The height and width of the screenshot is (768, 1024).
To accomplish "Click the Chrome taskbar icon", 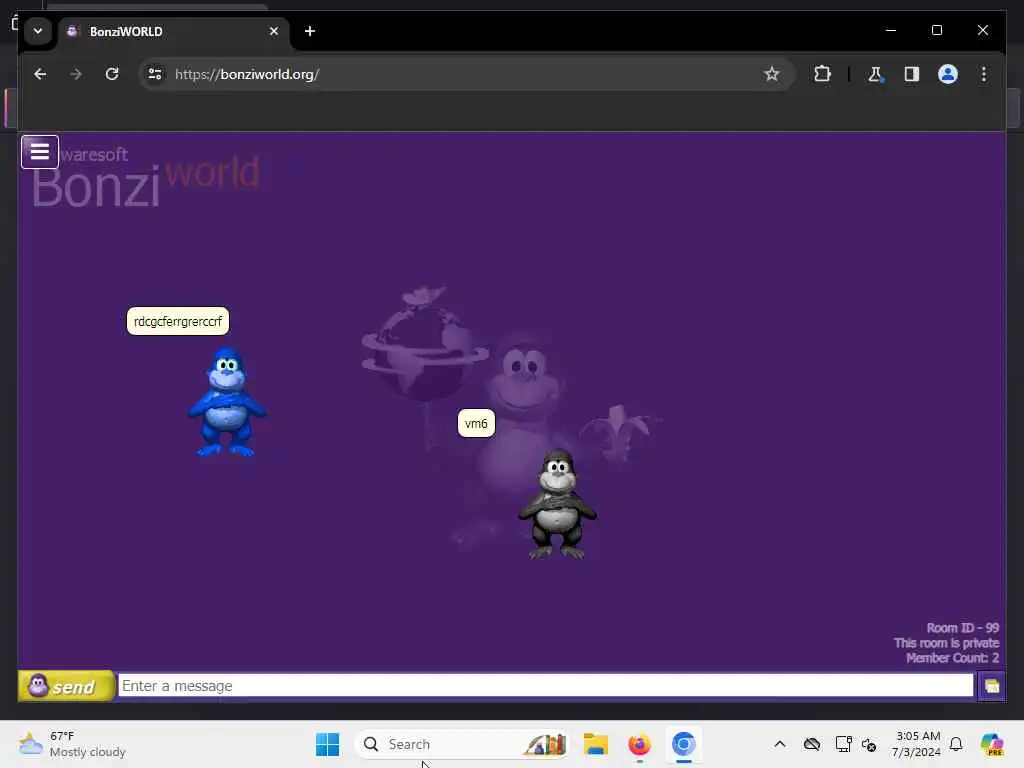I will click(x=684, y=744).
